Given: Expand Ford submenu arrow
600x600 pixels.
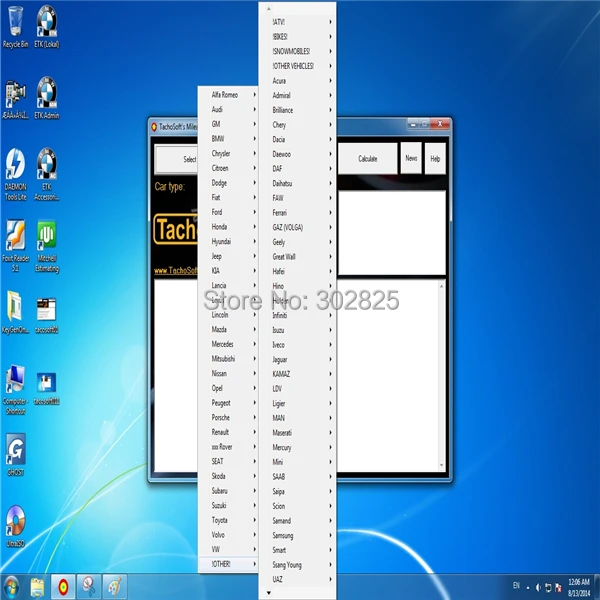Looking at the screenshot, I should point(254,212).
